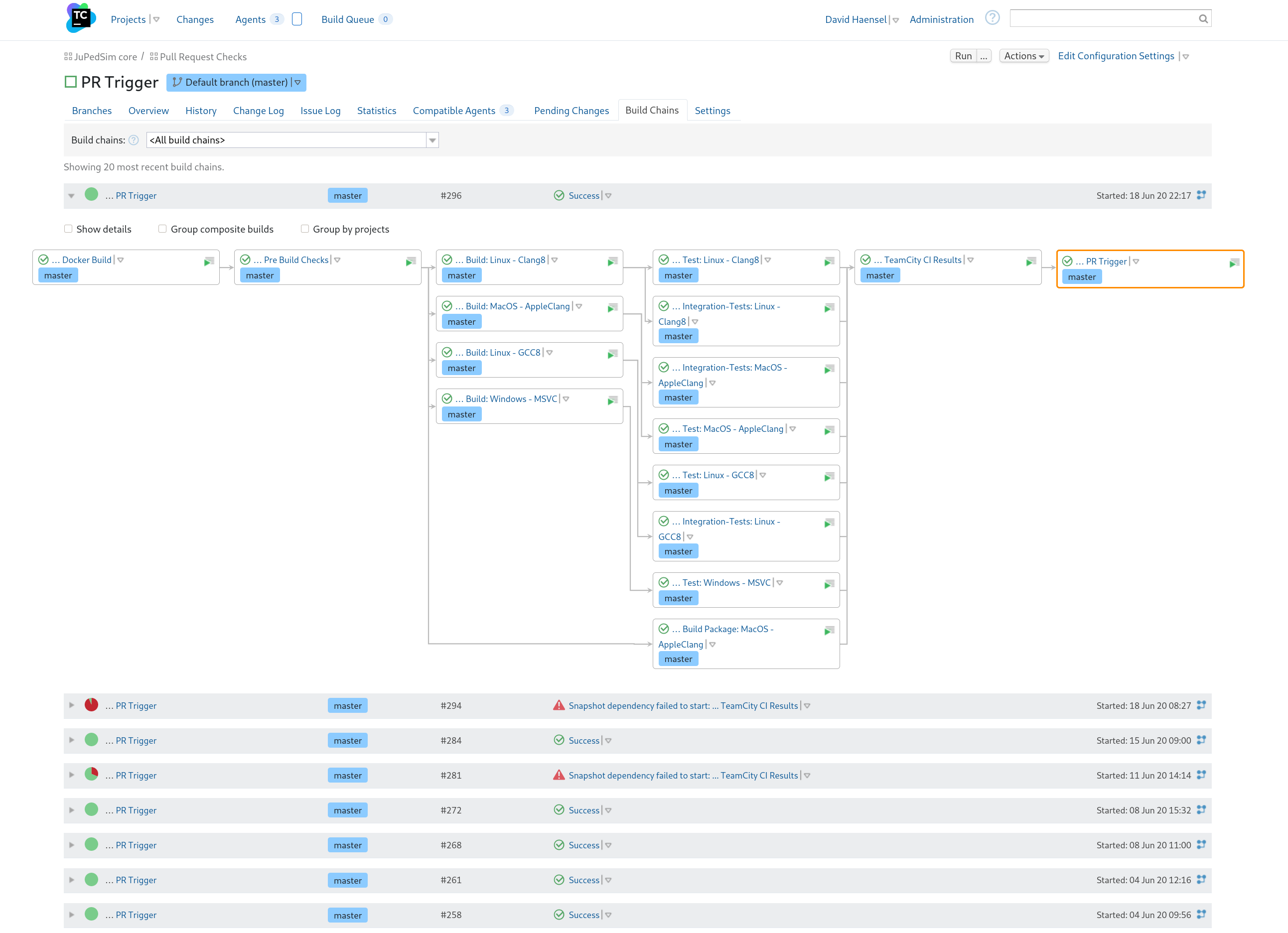This screenshot has height=933, width=1288.
Task: Switch to the Overview tab
Action: pyautogui.click(x=148, y=111)
